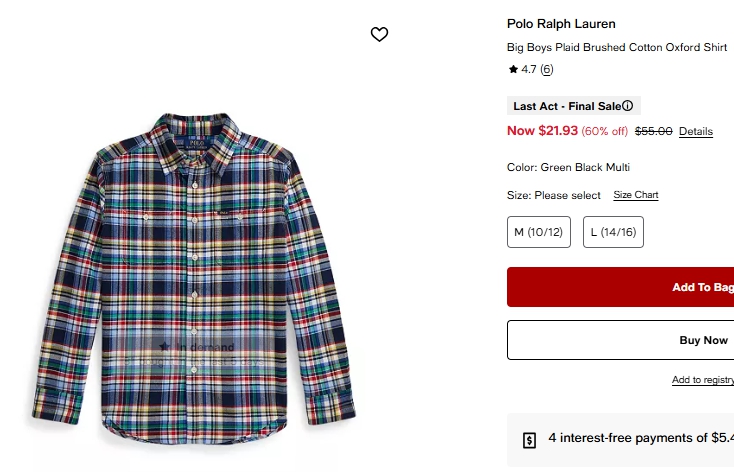The image size is (734, 472).
Task: Select size M (10/12)
Action: [538, 232]
